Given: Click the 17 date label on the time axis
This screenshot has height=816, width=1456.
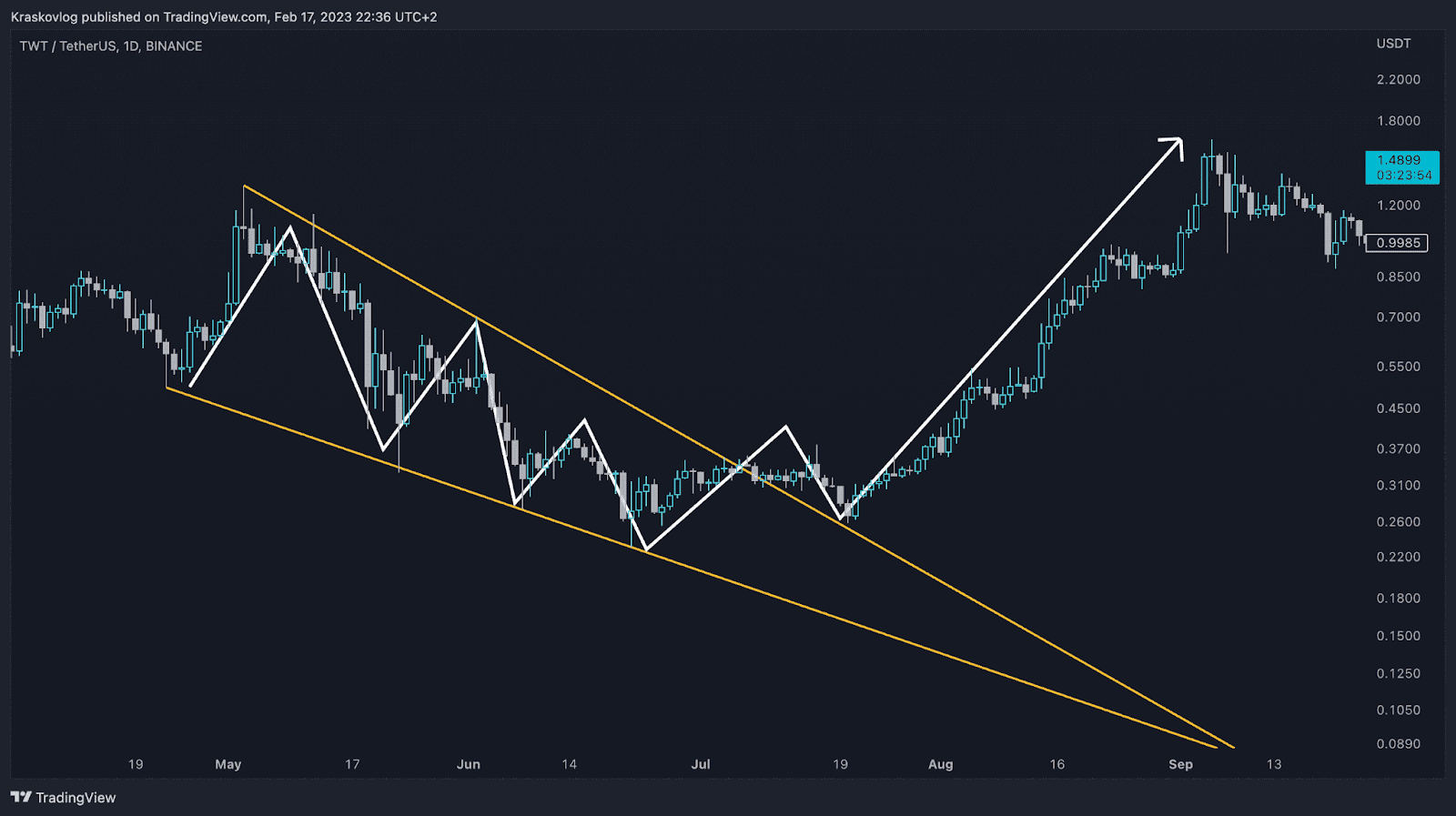Looking at the screenshot, I should [352, 765].
